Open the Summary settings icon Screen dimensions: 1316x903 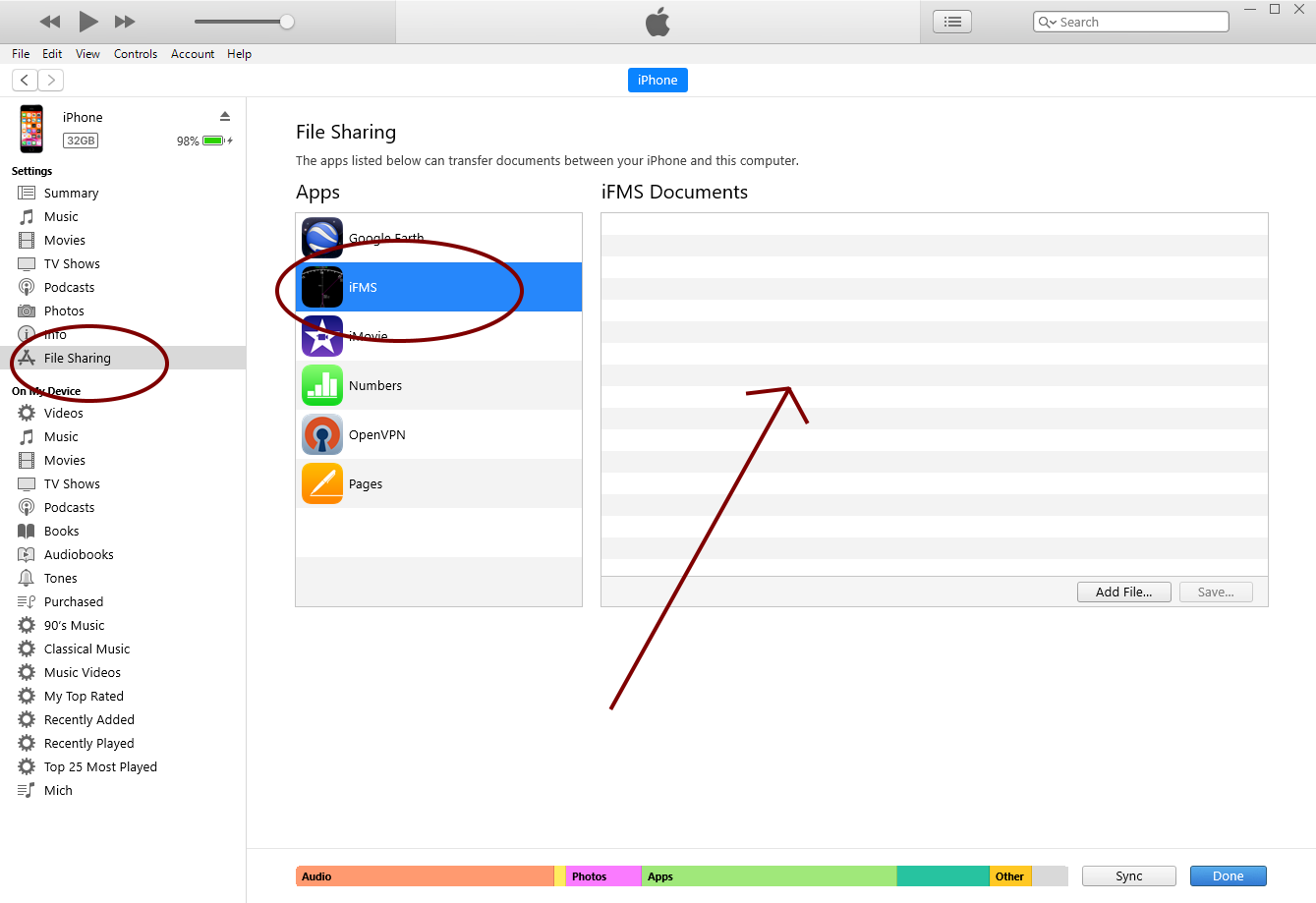(27, 193)
